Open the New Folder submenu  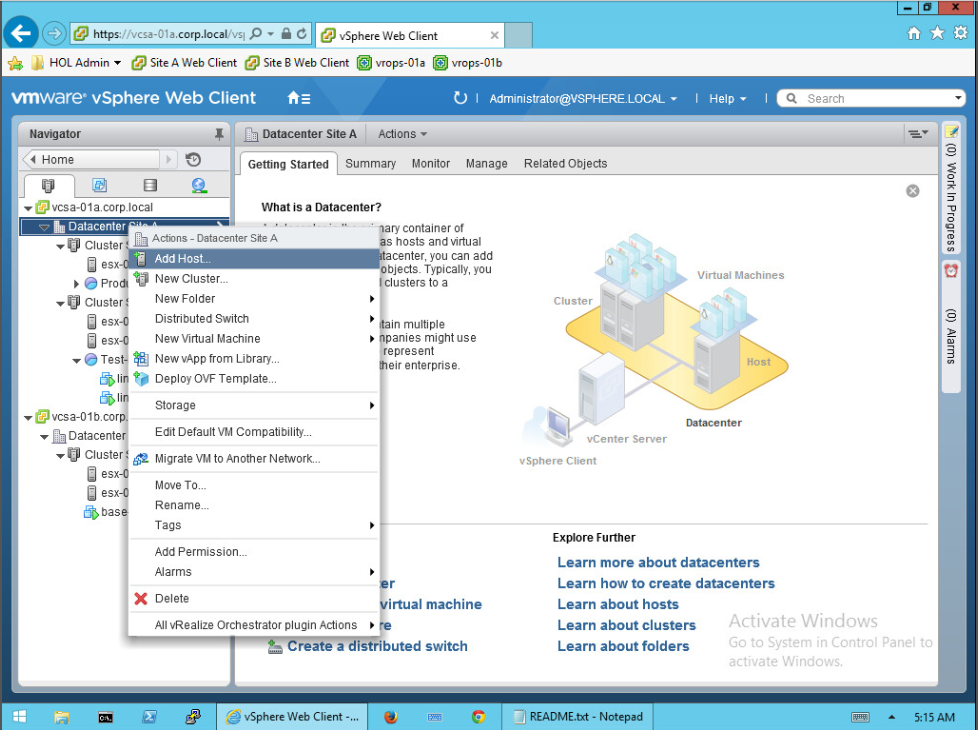click(254, 298)
